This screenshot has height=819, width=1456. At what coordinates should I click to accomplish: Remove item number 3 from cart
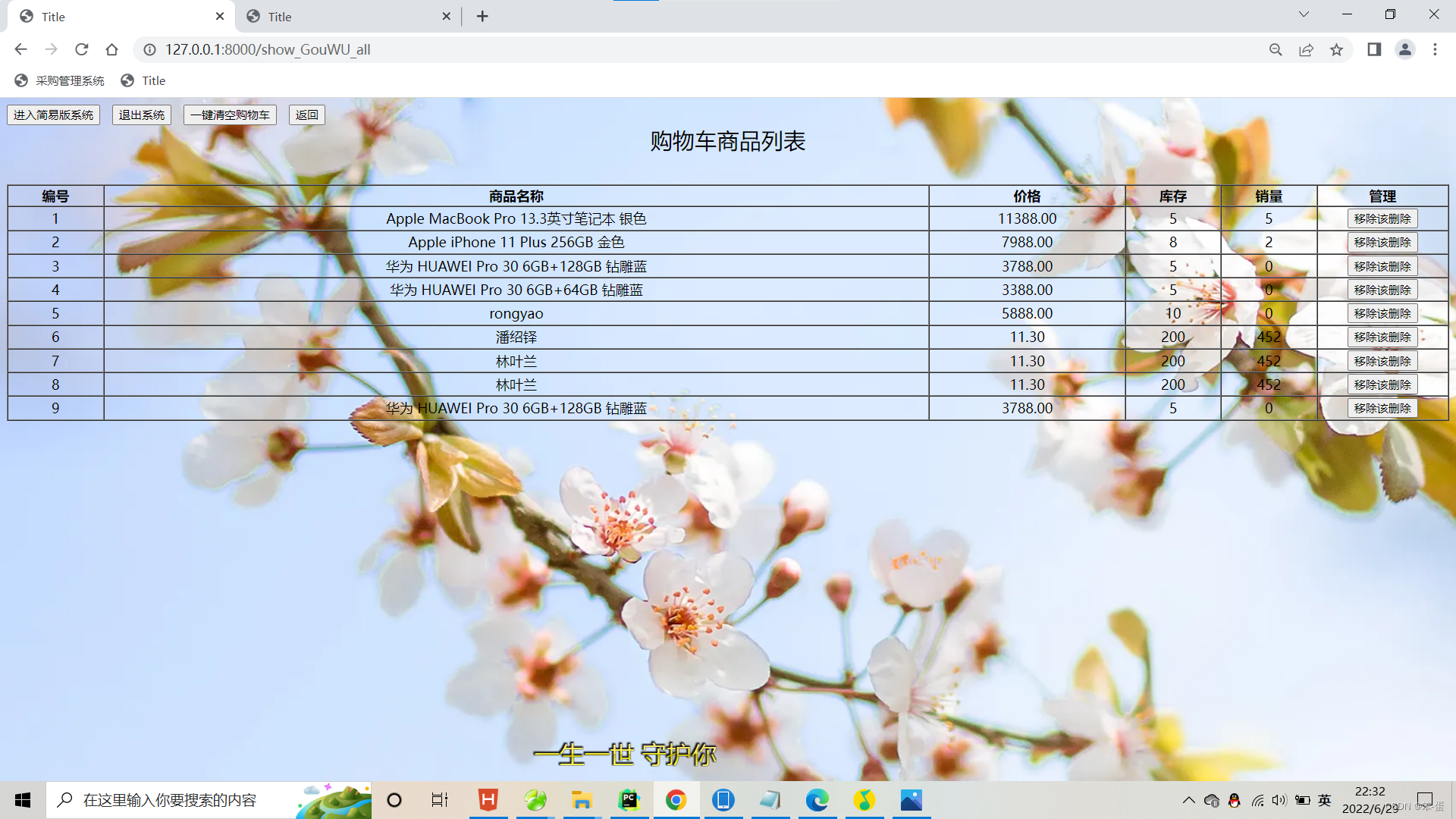[1382, 266]
